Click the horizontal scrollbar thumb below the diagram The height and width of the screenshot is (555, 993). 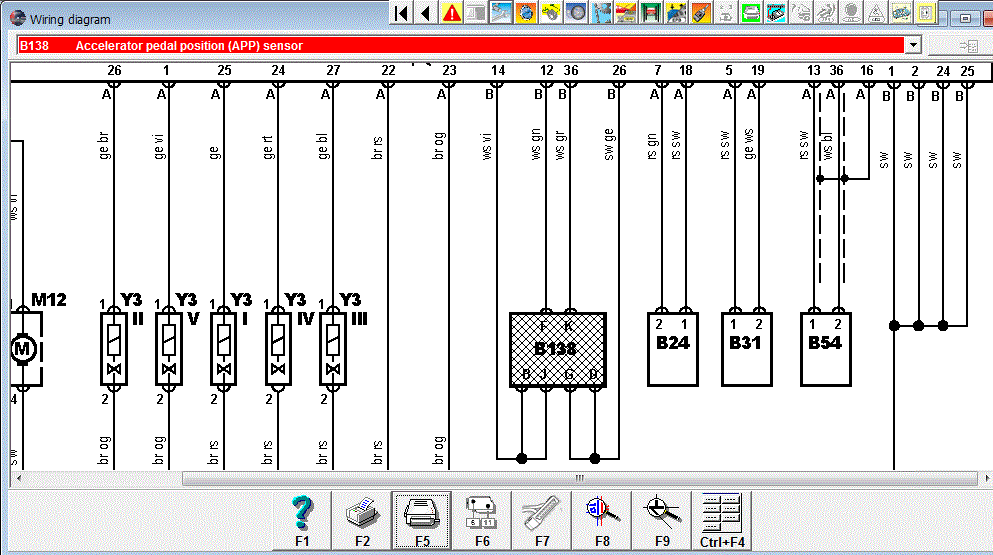coord(578,479)
